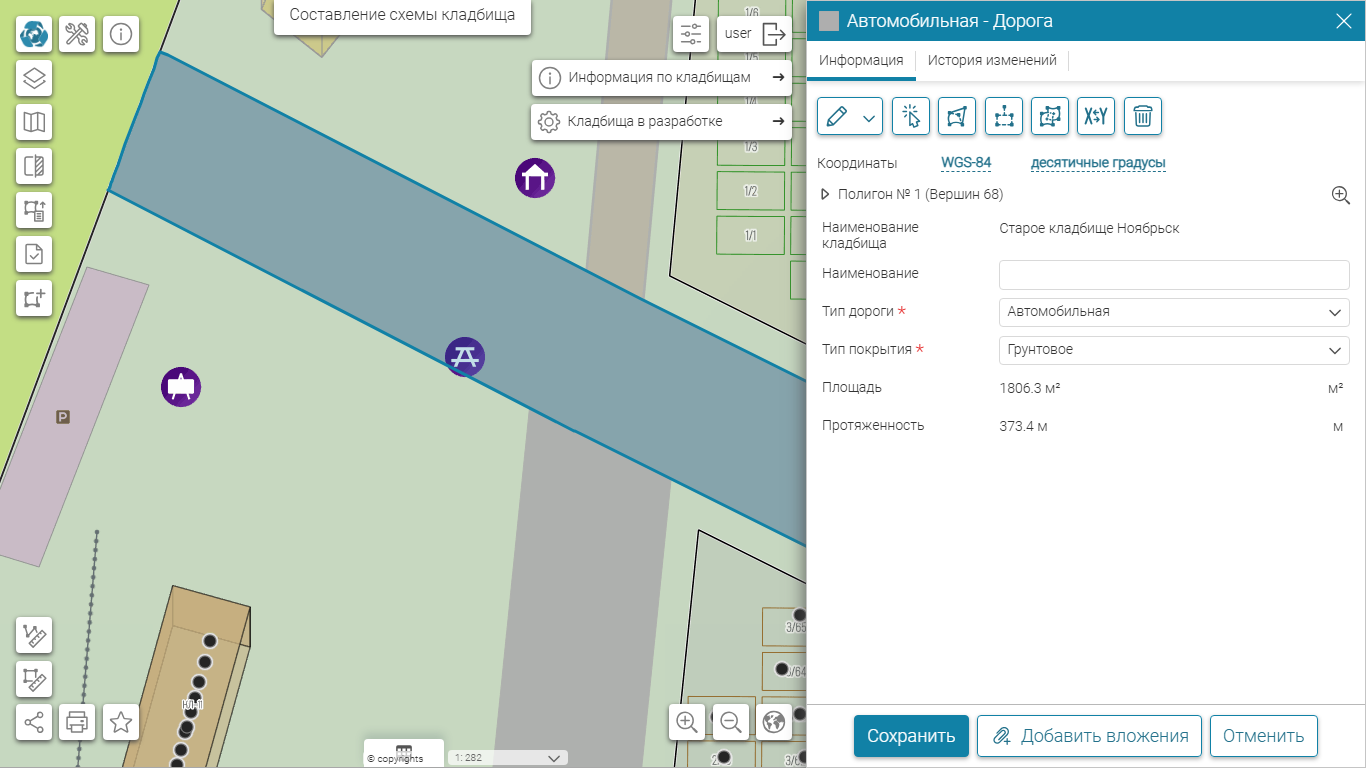The image size is (1366, 768).
Task: Toggle the десятичные градусы coordinate format
Action: coord(1097,163)
